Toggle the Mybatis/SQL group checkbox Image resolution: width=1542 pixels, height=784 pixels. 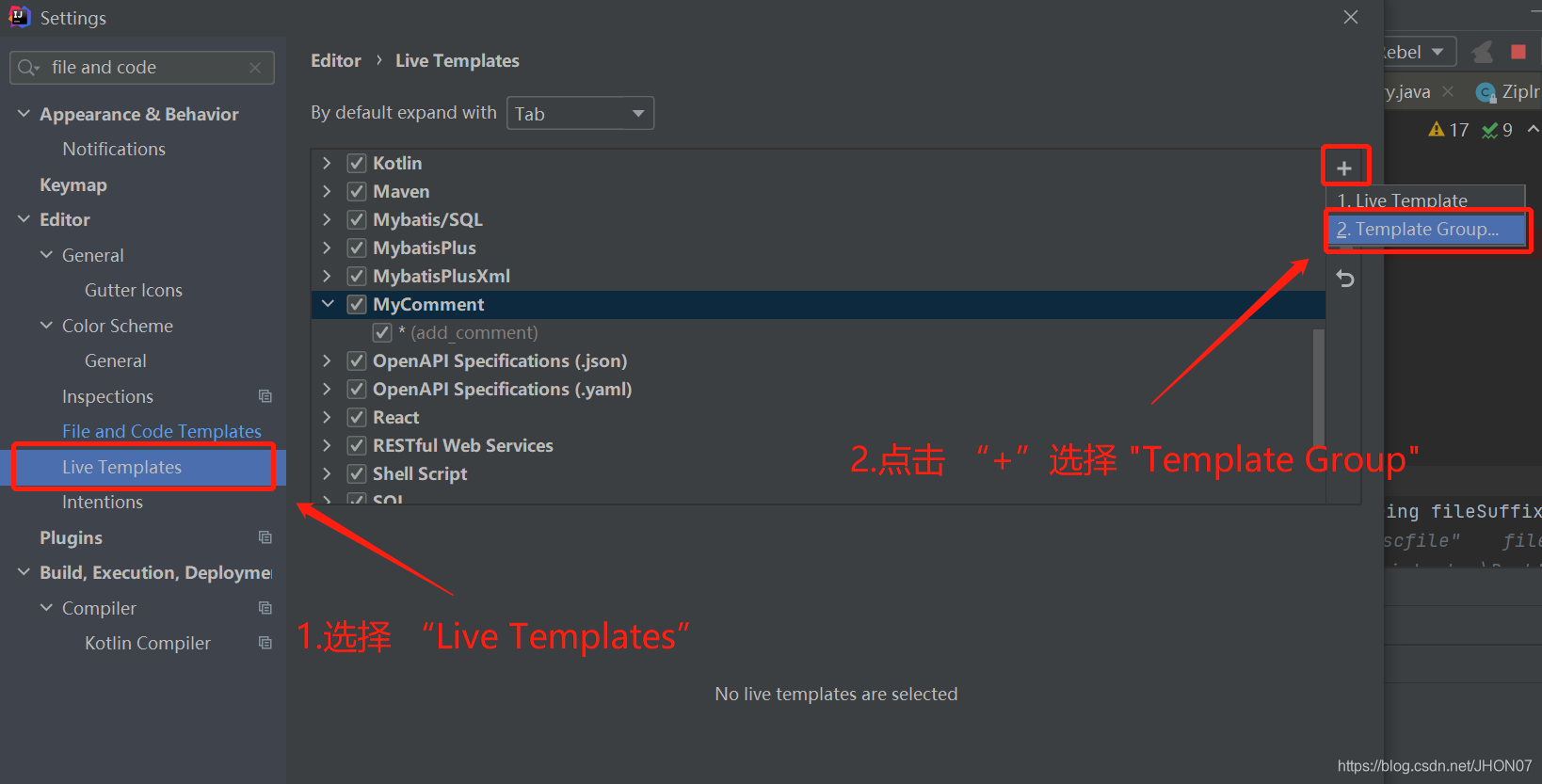357,219
